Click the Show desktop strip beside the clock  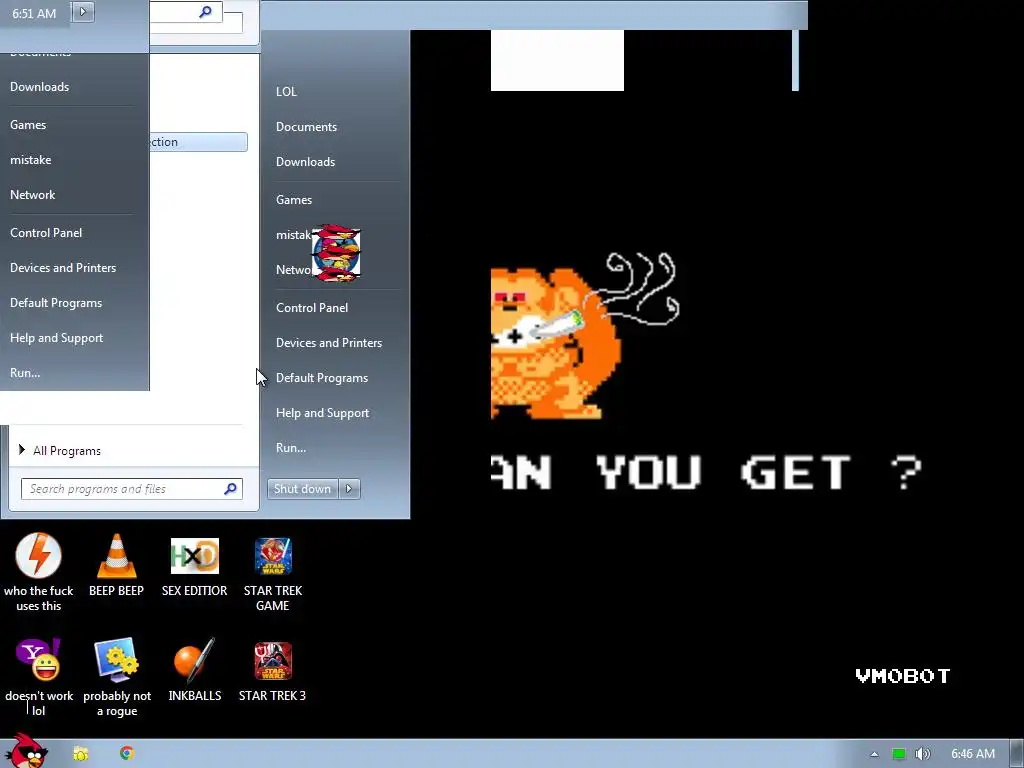tap(1017, 754)
